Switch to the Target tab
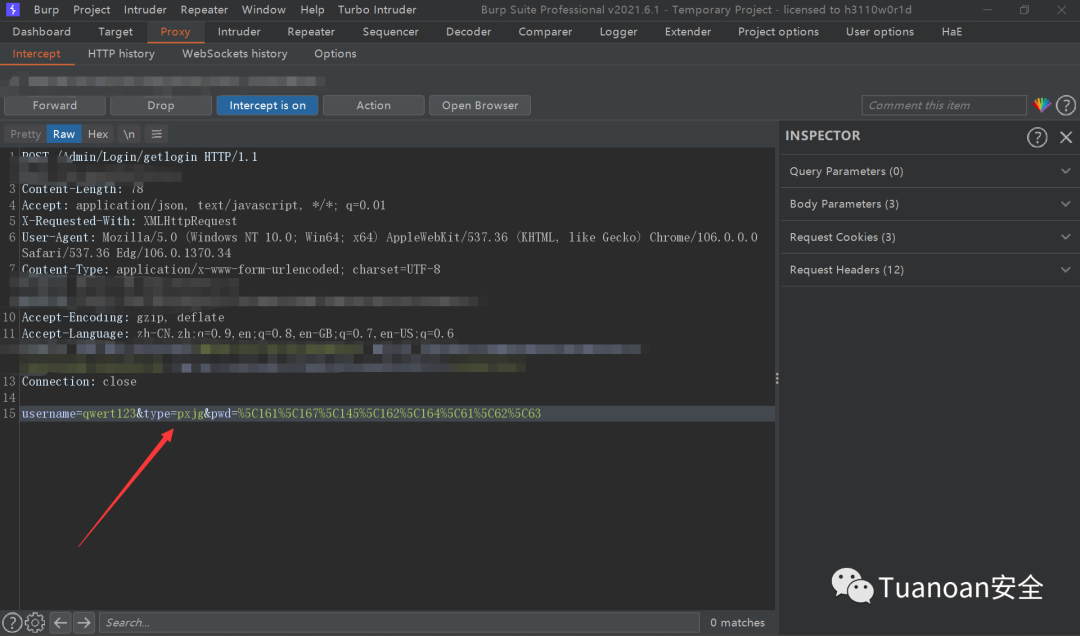Viewport: 1080px width, 636px height. (115, 32)
